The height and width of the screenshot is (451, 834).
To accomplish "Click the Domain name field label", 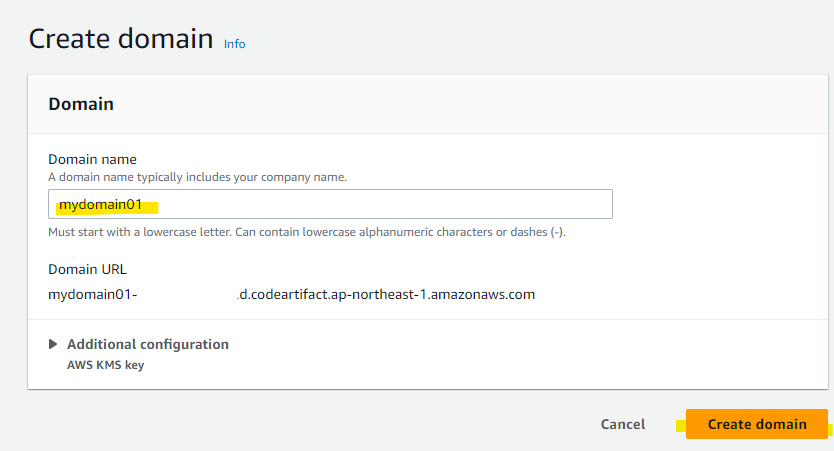I will 92,159.
